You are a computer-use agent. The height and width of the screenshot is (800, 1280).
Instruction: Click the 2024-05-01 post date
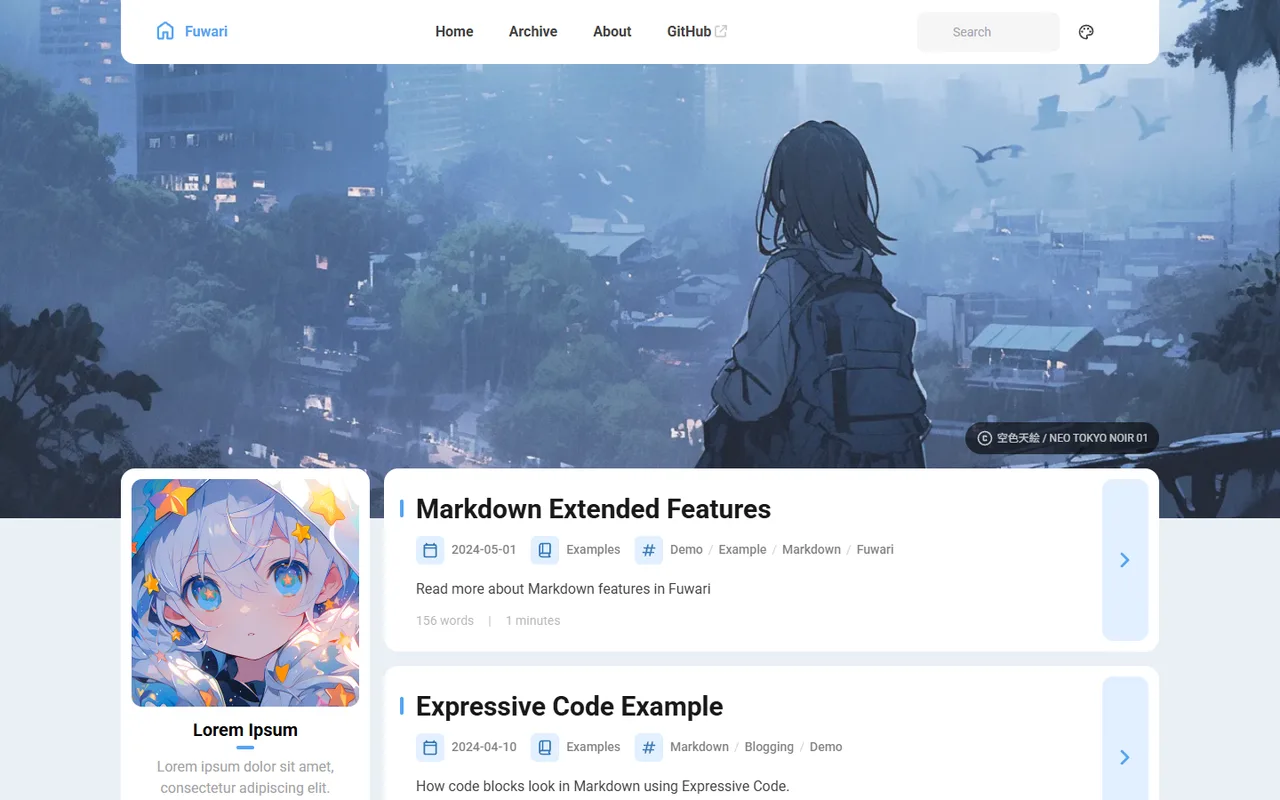[x=484, y=550]
